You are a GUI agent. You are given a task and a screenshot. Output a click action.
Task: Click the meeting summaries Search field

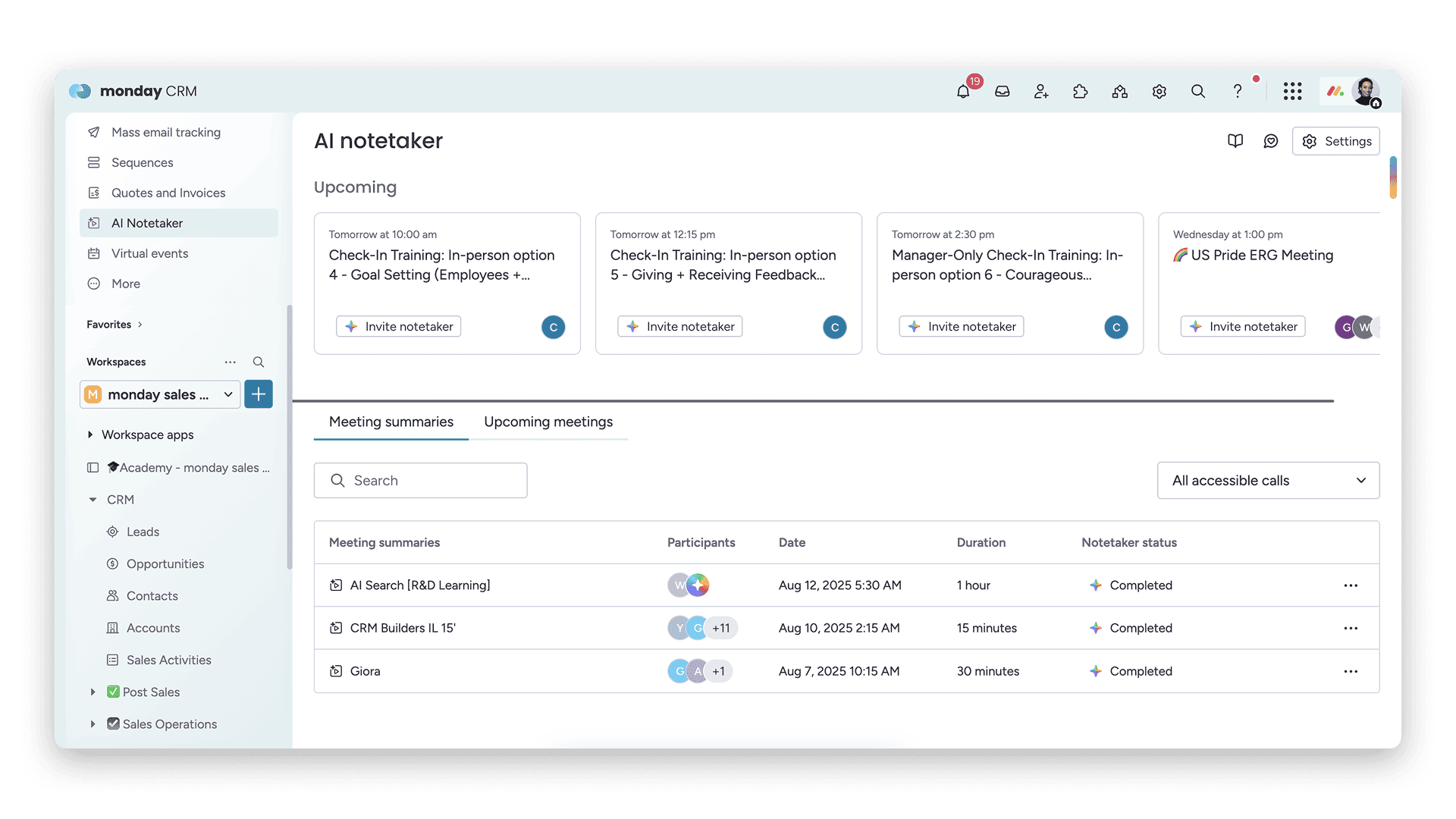click(x=421, y=481)
